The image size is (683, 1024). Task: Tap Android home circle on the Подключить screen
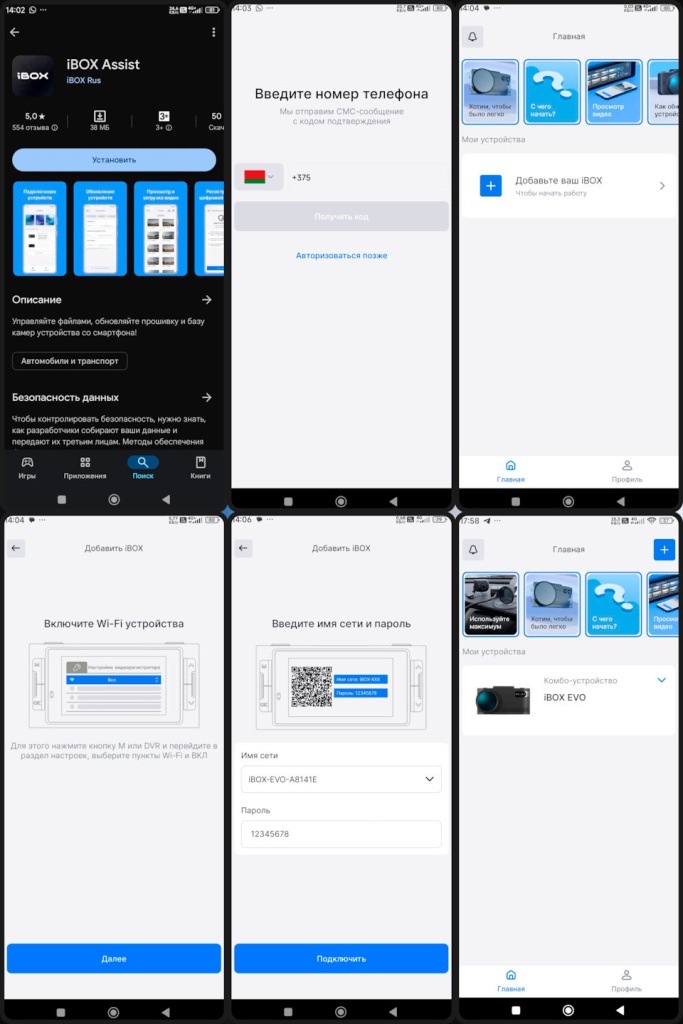point(340,1012)
